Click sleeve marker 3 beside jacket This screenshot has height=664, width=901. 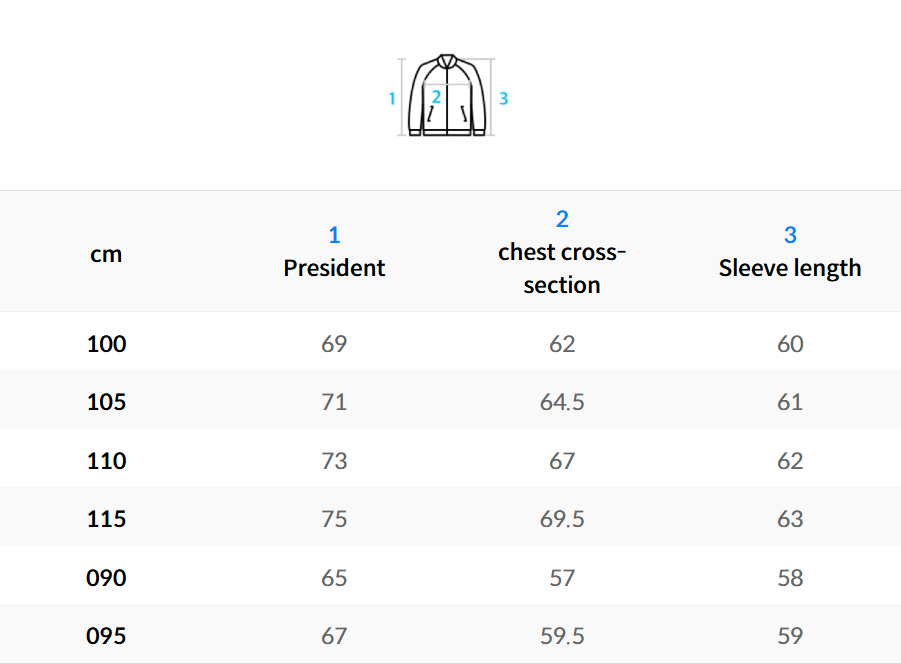(504, 98)
